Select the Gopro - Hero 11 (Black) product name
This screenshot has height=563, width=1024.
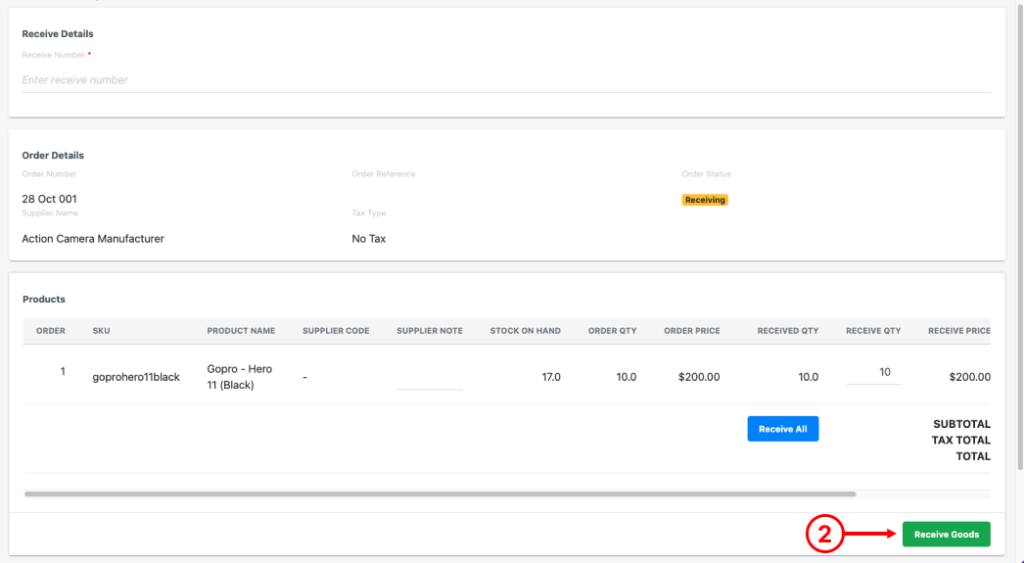click(x=239, y=377)
